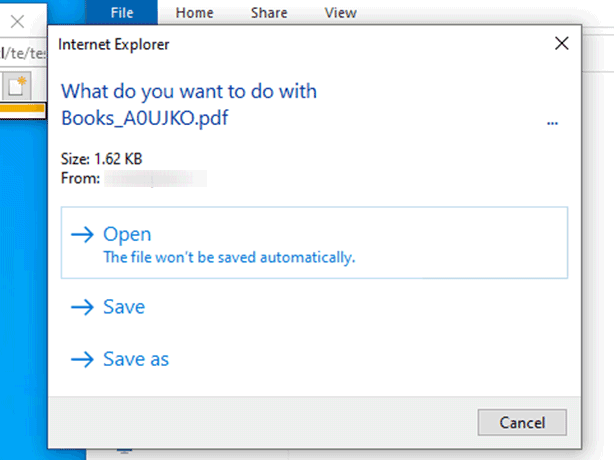Open the File ribbon tab
614x460 pixels.
tap(122, 13)
